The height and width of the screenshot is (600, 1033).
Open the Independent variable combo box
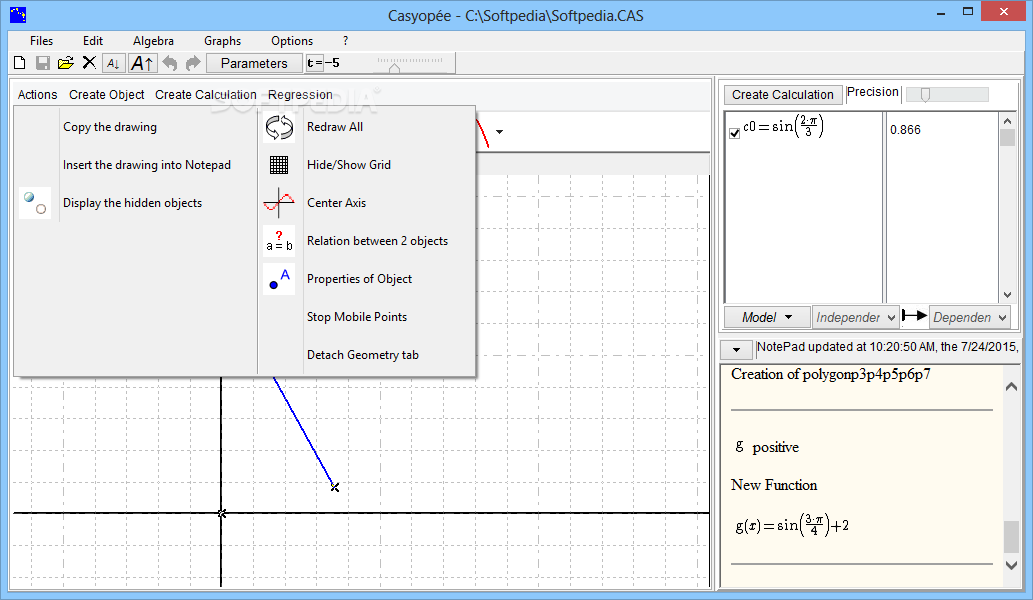pos(856,317)
